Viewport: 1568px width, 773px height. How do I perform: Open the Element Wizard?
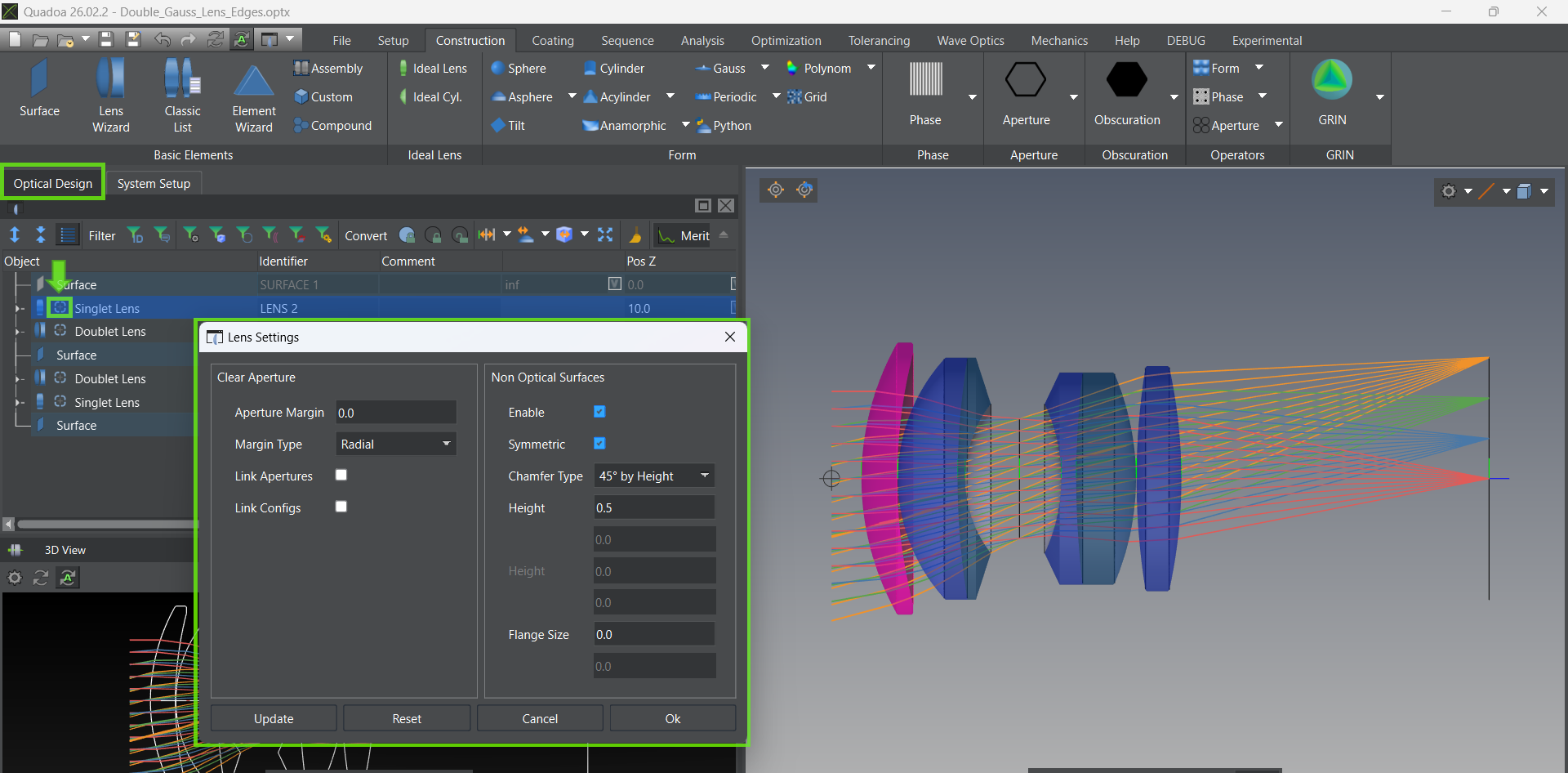pos(253,94)
